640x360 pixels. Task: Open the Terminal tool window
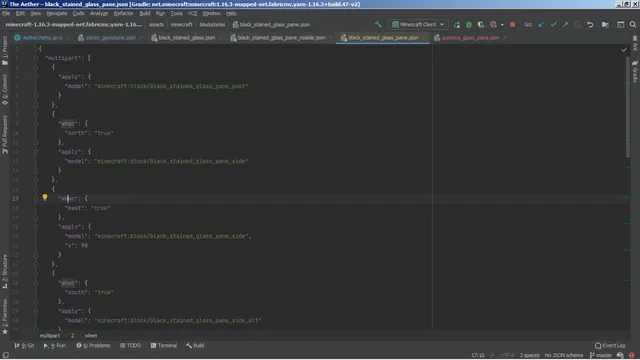coord(164,345)
